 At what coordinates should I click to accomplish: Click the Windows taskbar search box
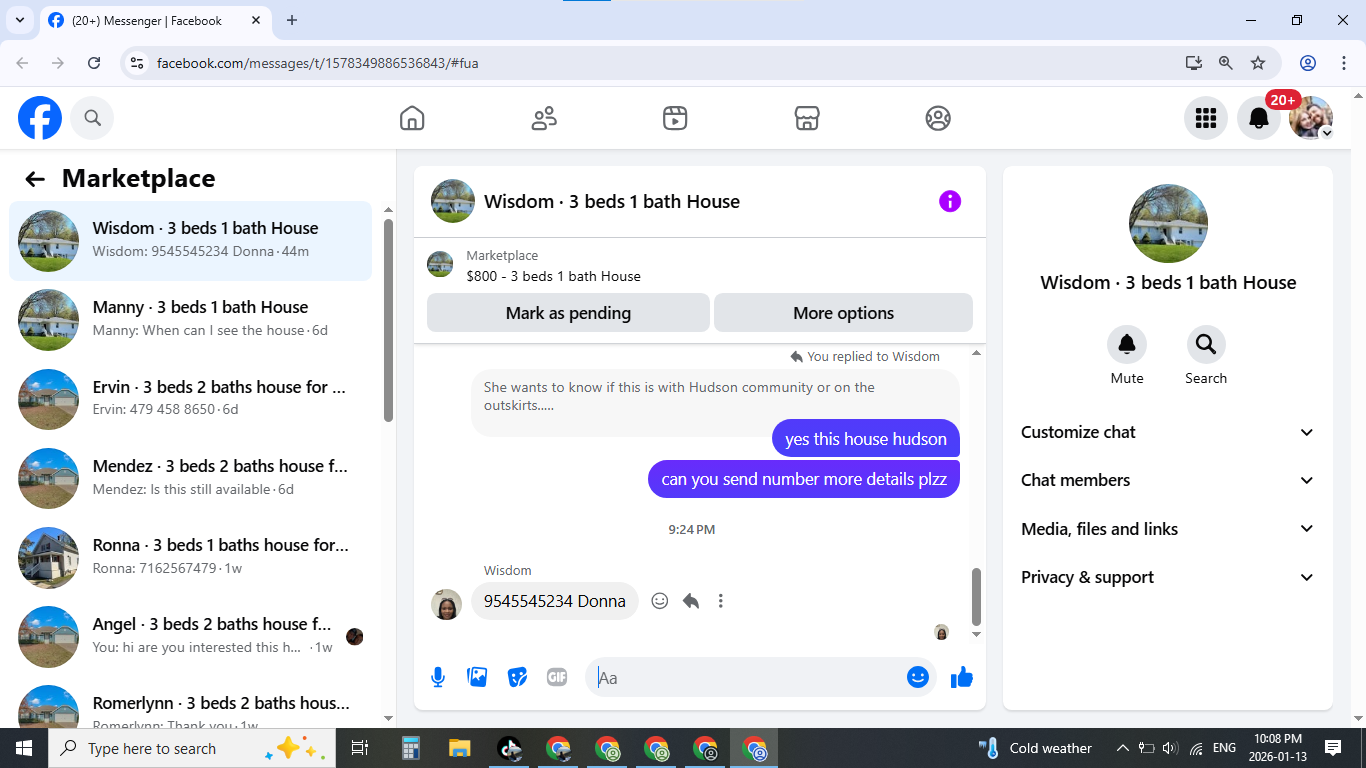point(191,748)
